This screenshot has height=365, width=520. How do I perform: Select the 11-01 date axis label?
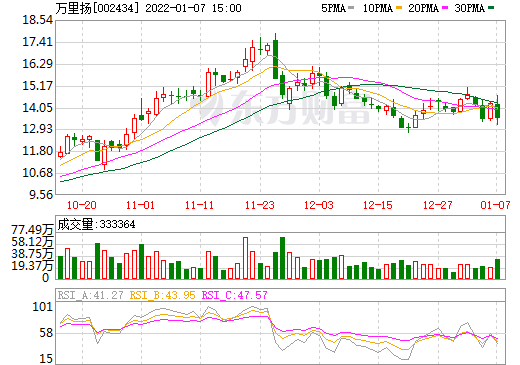(140, 205)
